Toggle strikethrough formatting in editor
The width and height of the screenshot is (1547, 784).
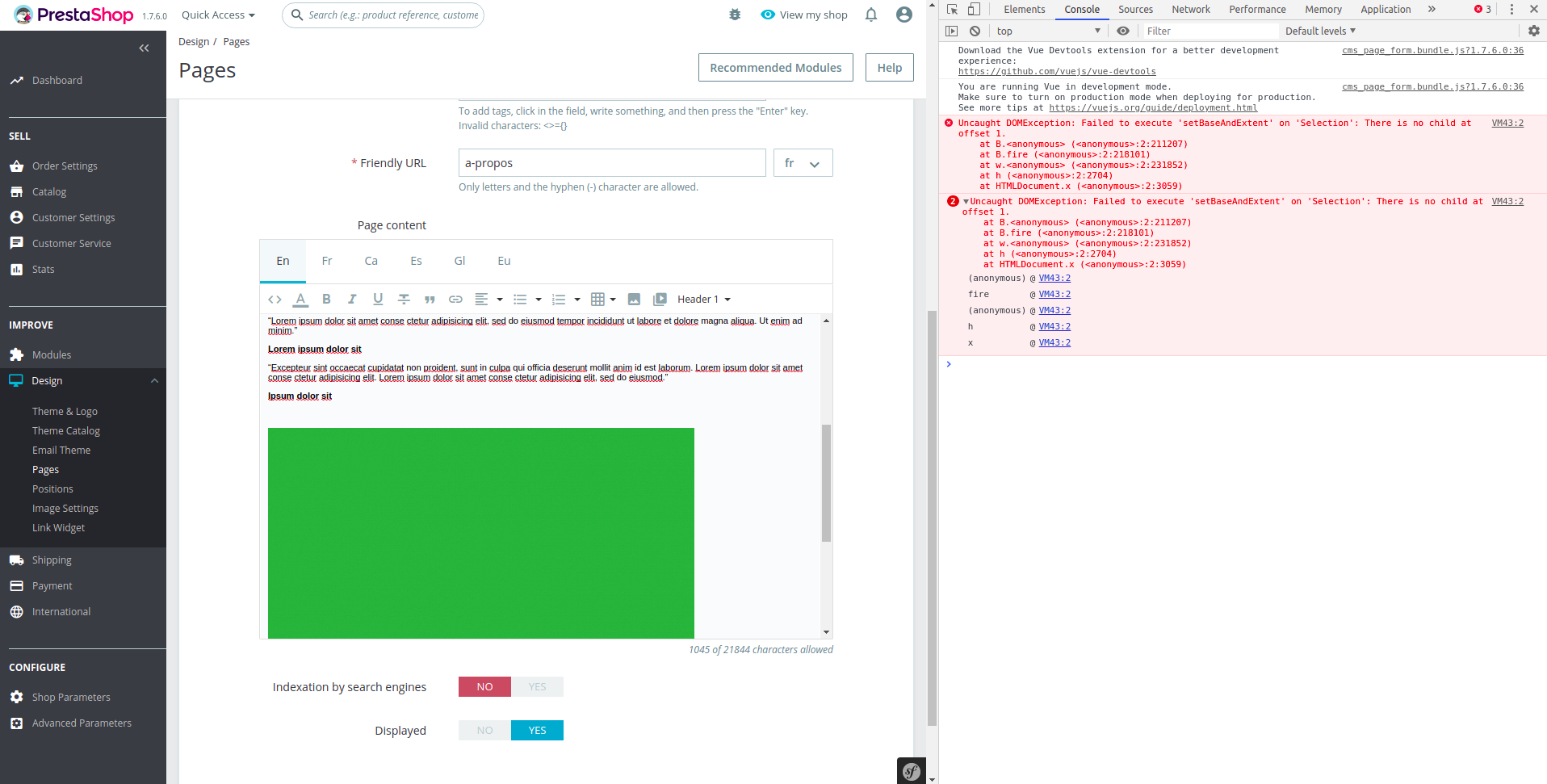pyautogui.click(x=404, y=300)
